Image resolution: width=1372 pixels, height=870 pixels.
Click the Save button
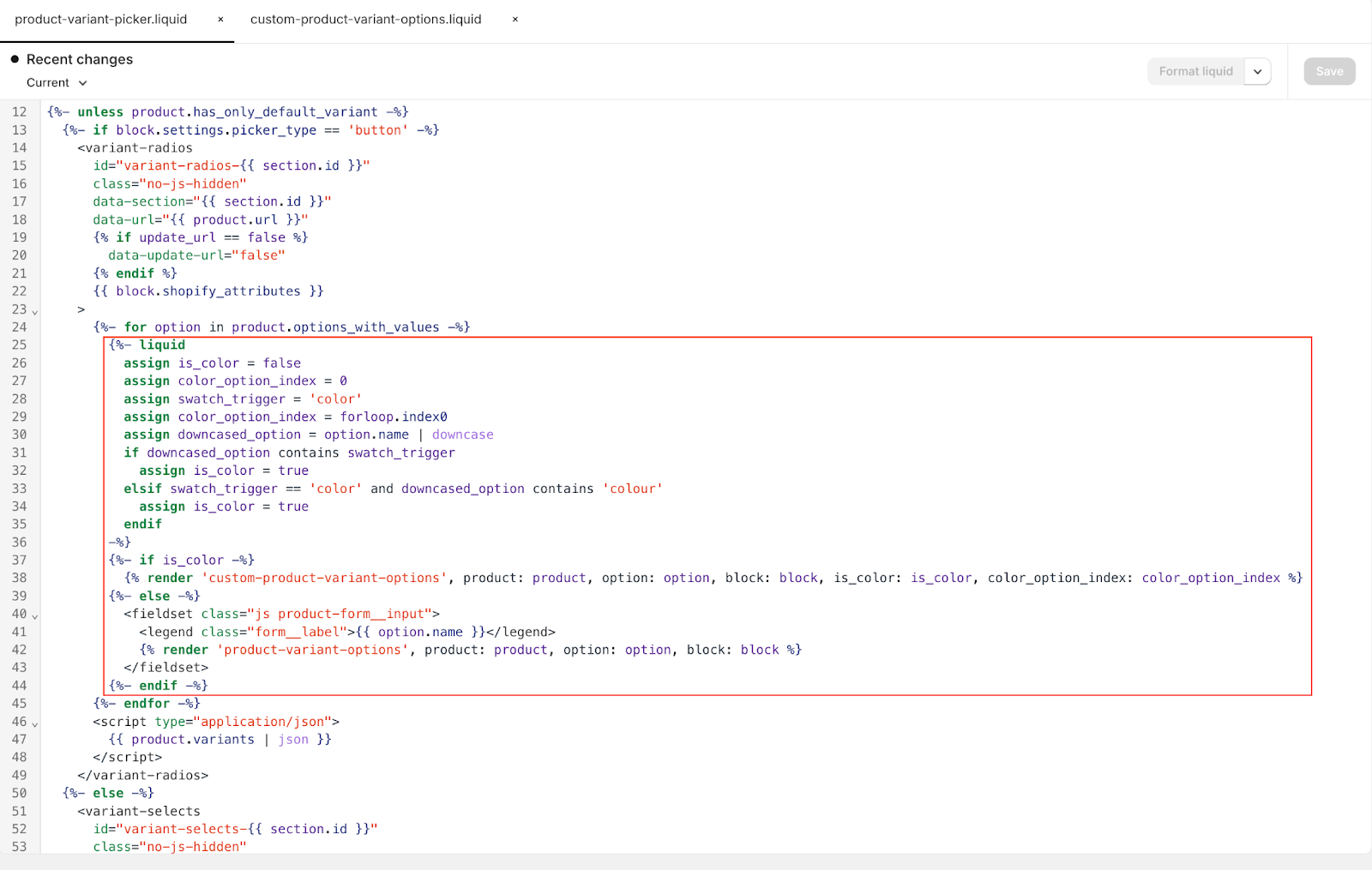pos(1330,71)
